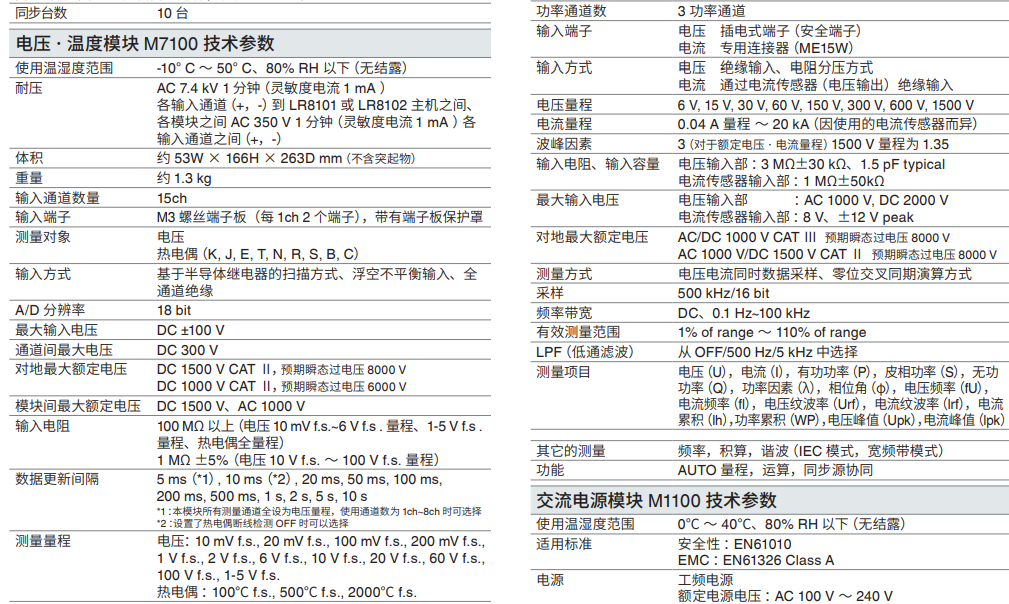
Task: Click the 输入通道数量 row label
Action: tap(57, 198)
